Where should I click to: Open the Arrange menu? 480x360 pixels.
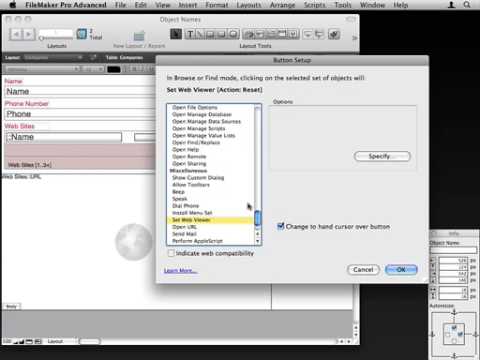282,5
